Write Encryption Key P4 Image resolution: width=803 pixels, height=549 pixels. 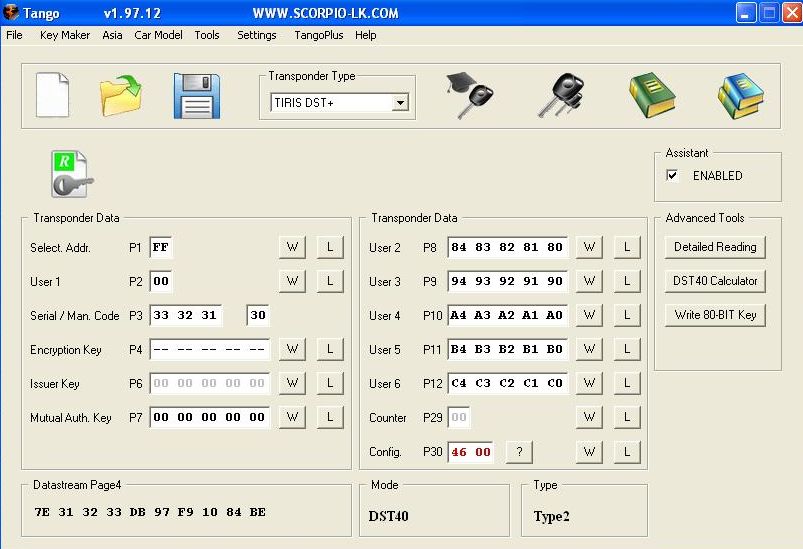292,349
